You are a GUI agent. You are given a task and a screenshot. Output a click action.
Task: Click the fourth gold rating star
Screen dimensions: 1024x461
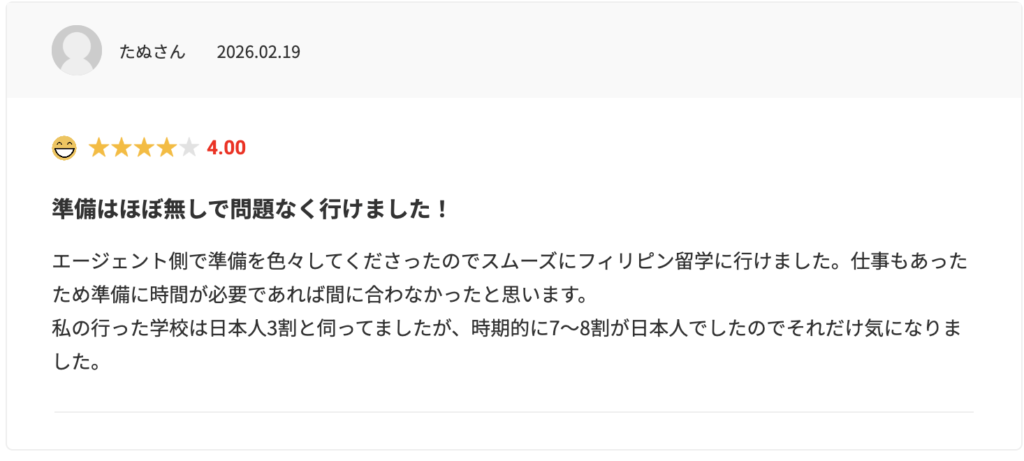pos(166,148)
